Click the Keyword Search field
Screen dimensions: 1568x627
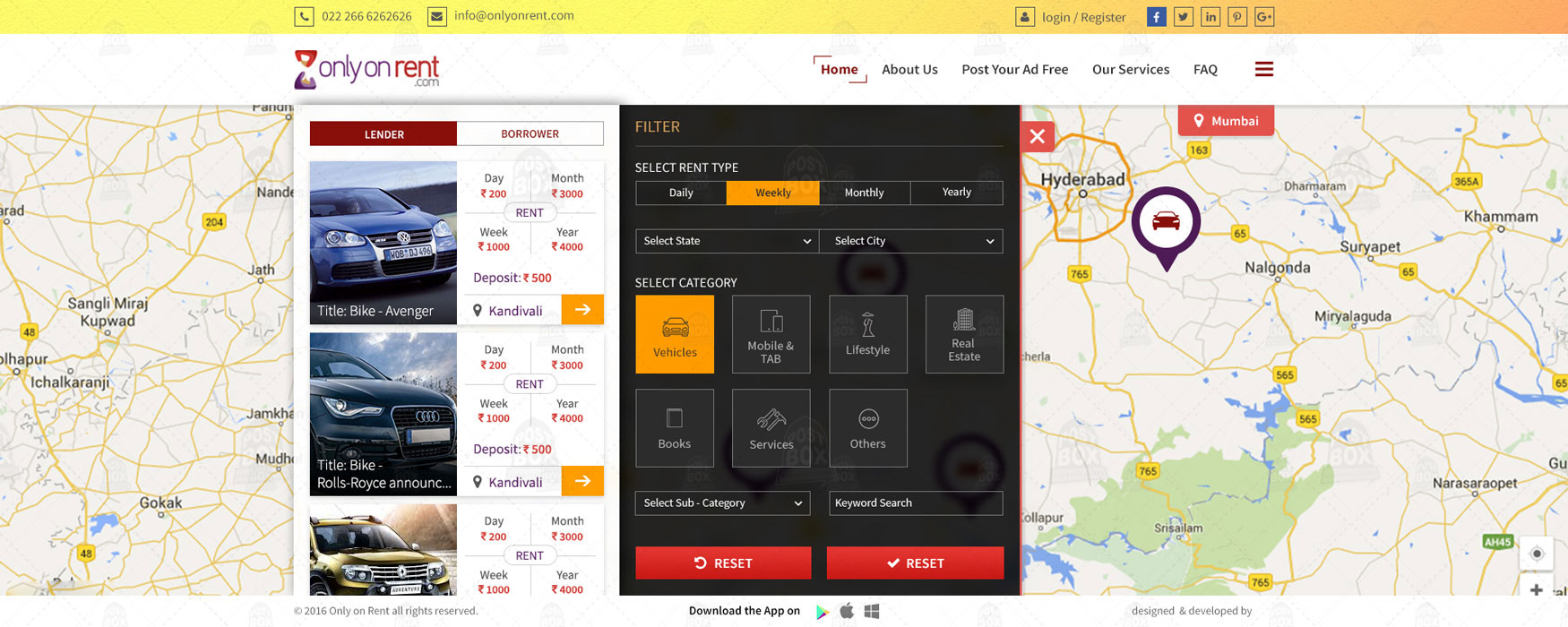(x=915, y=503)
